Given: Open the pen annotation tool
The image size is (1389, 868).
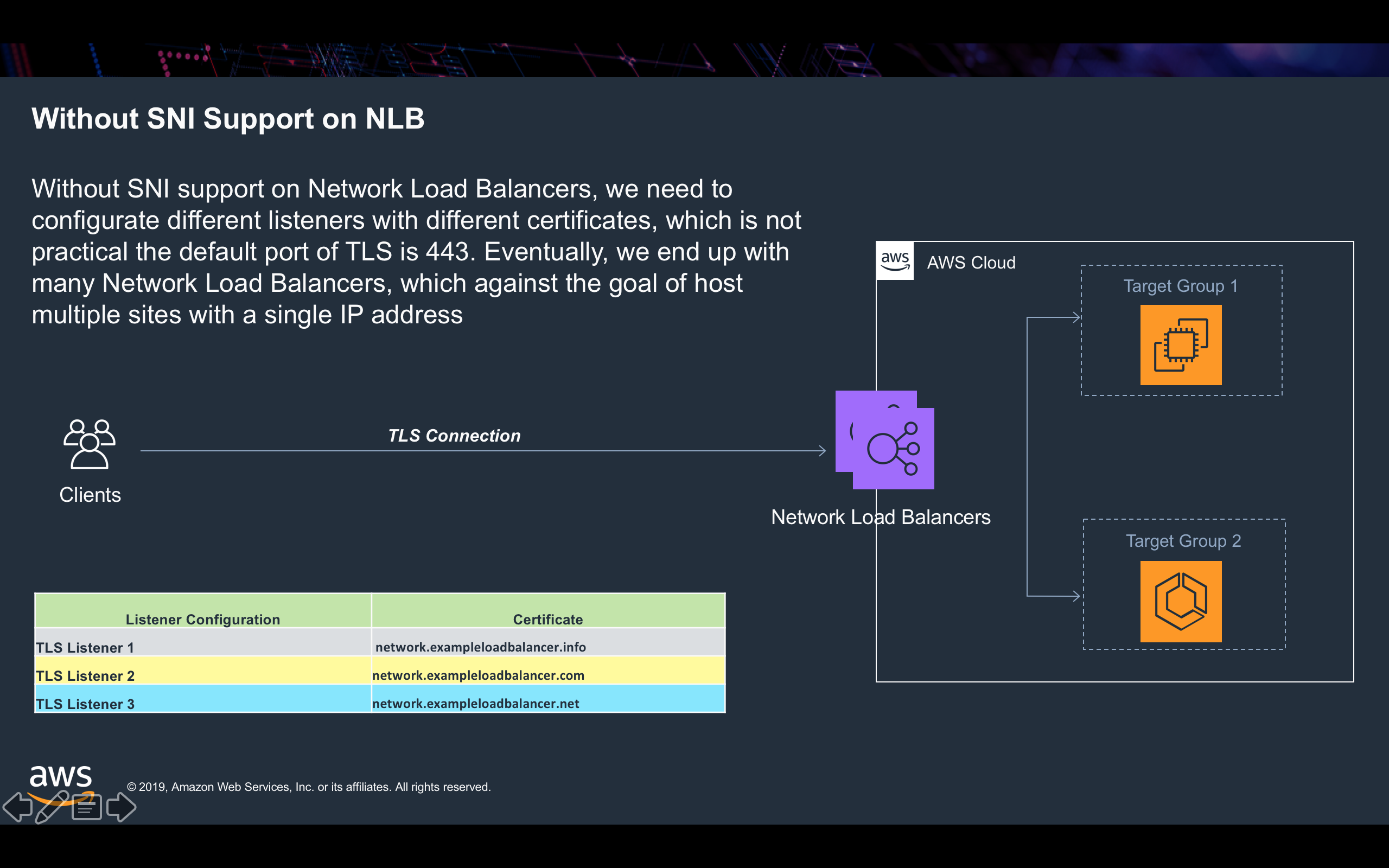Looking at the screenshot, I should [x=52, y=807].
